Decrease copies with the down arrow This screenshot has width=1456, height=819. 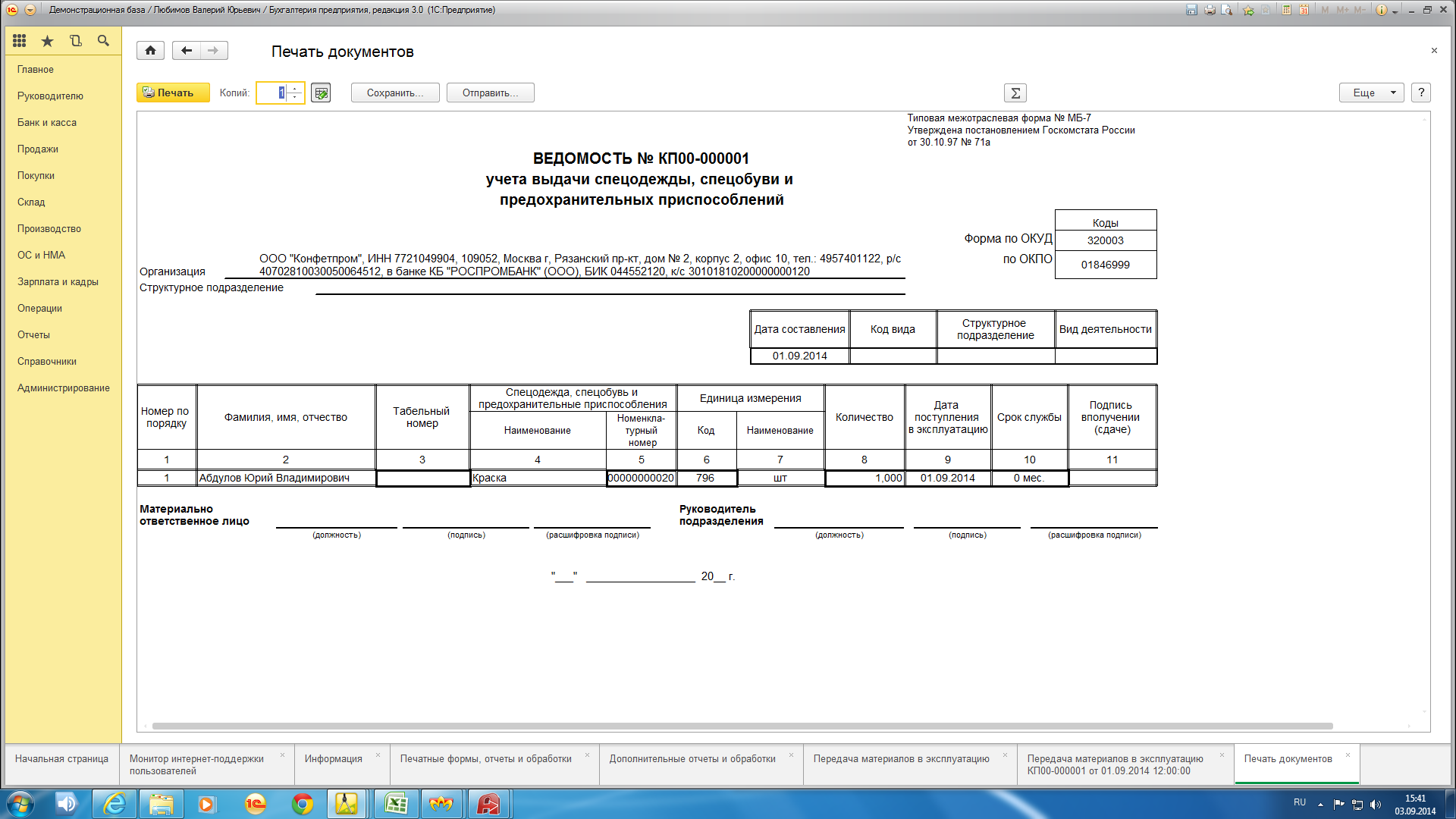(295, 97)
